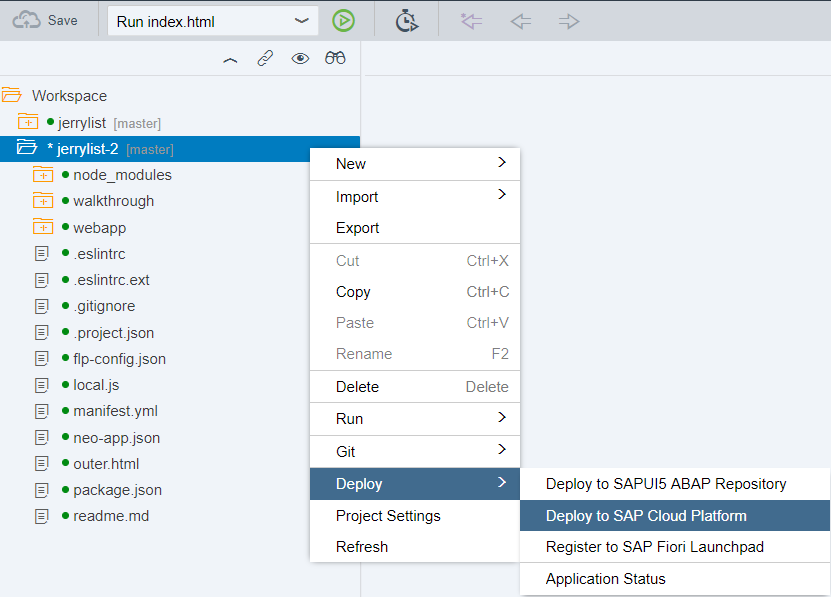The width and height of the screenshot is (831, 597).
Task: Open the New submenu
Action: click(x=414, y=164)
